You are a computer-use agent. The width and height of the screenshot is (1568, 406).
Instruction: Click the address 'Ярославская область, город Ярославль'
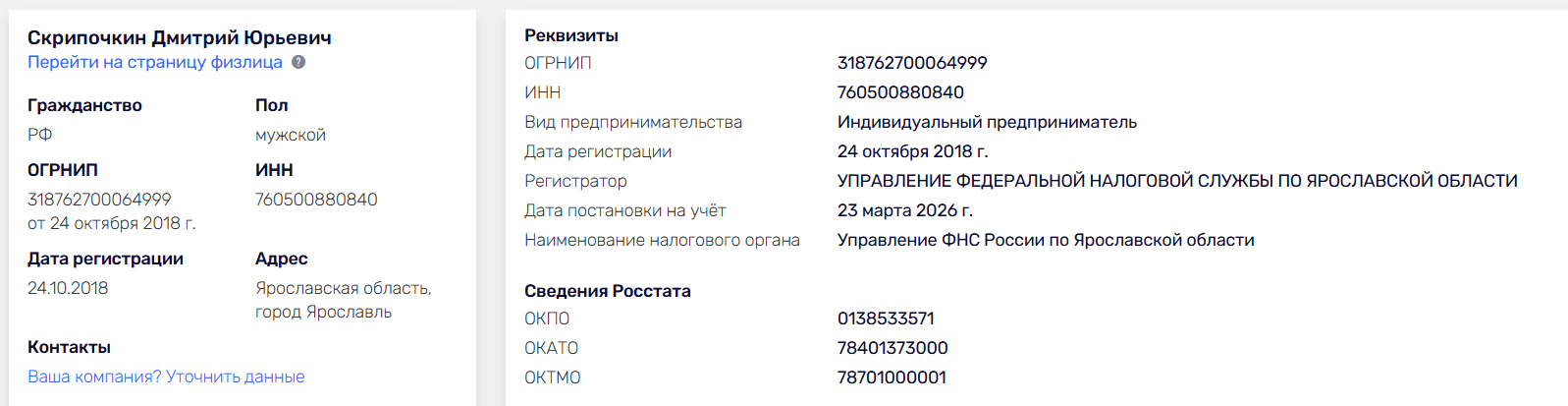343,300
